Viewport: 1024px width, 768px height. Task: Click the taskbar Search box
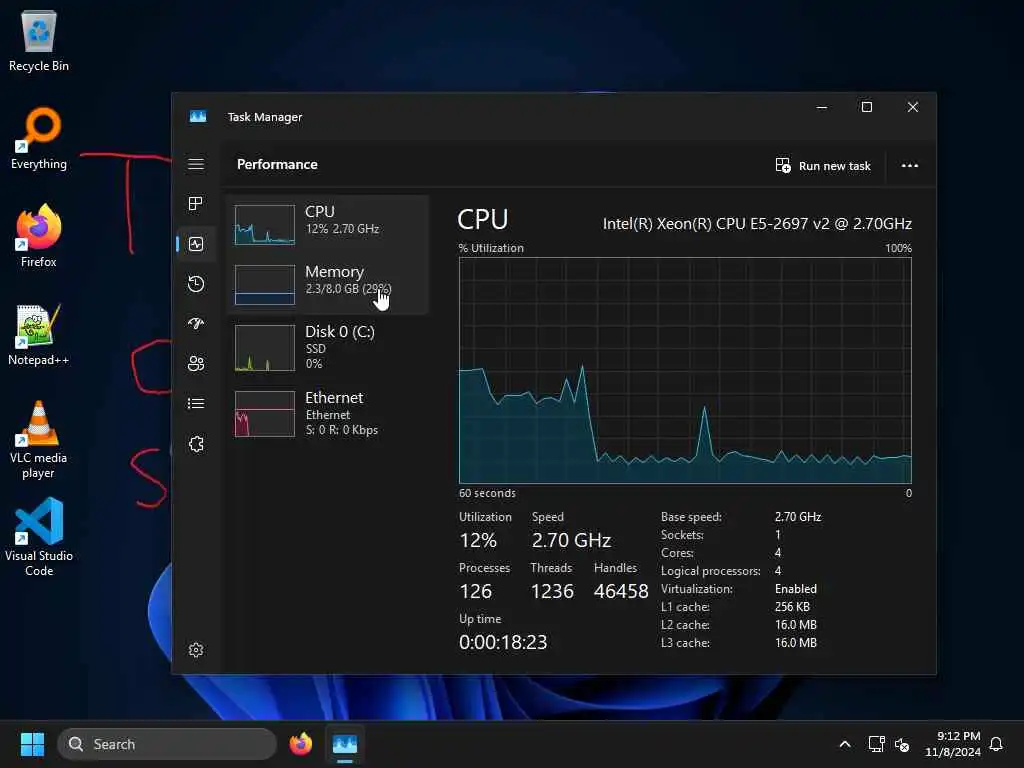tap(167, 744)
